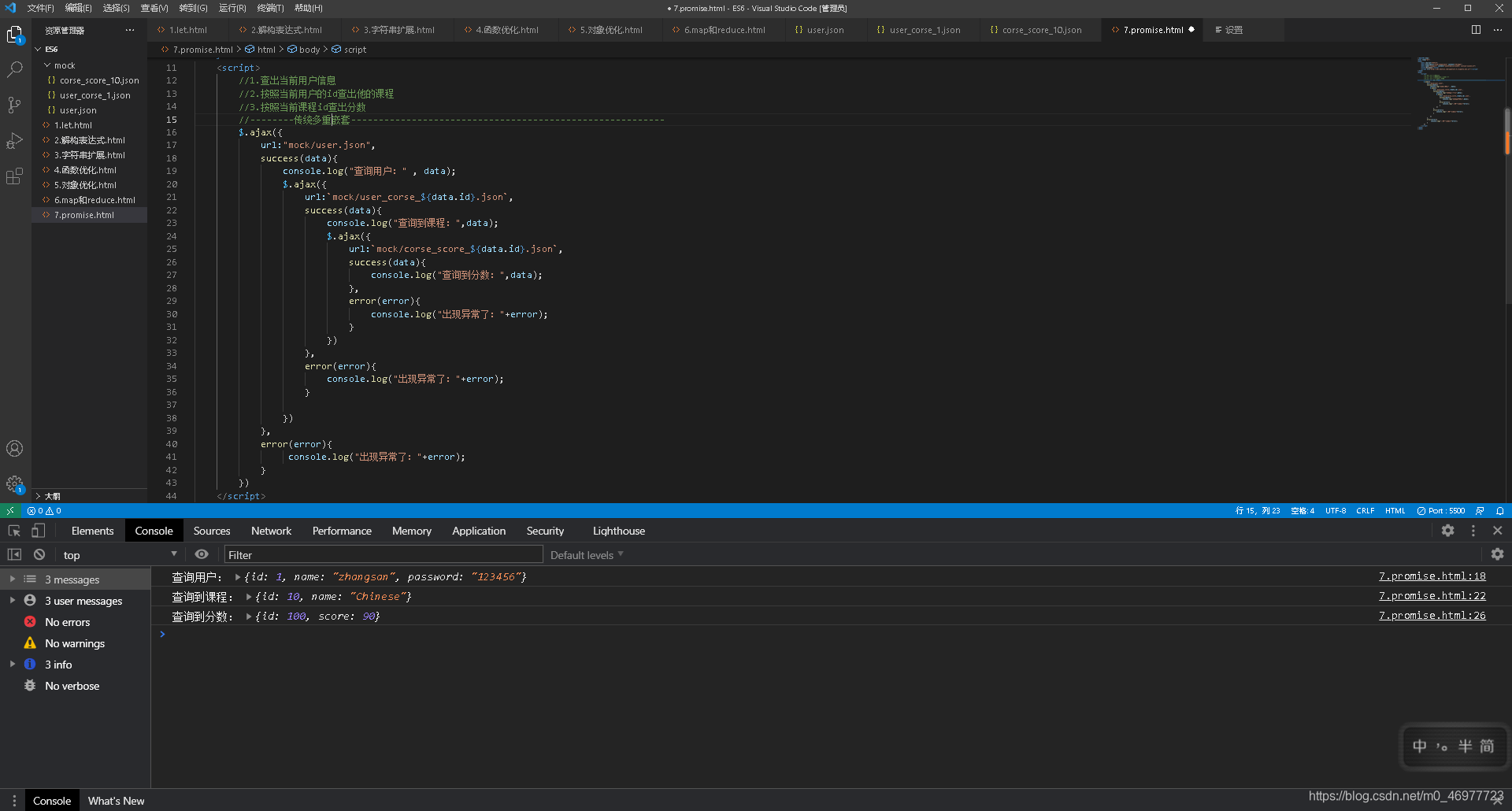Viewport: 1512px width, 811px height.
Task: Open 4.函数优化.html in explorer
Action: (85, 170)
